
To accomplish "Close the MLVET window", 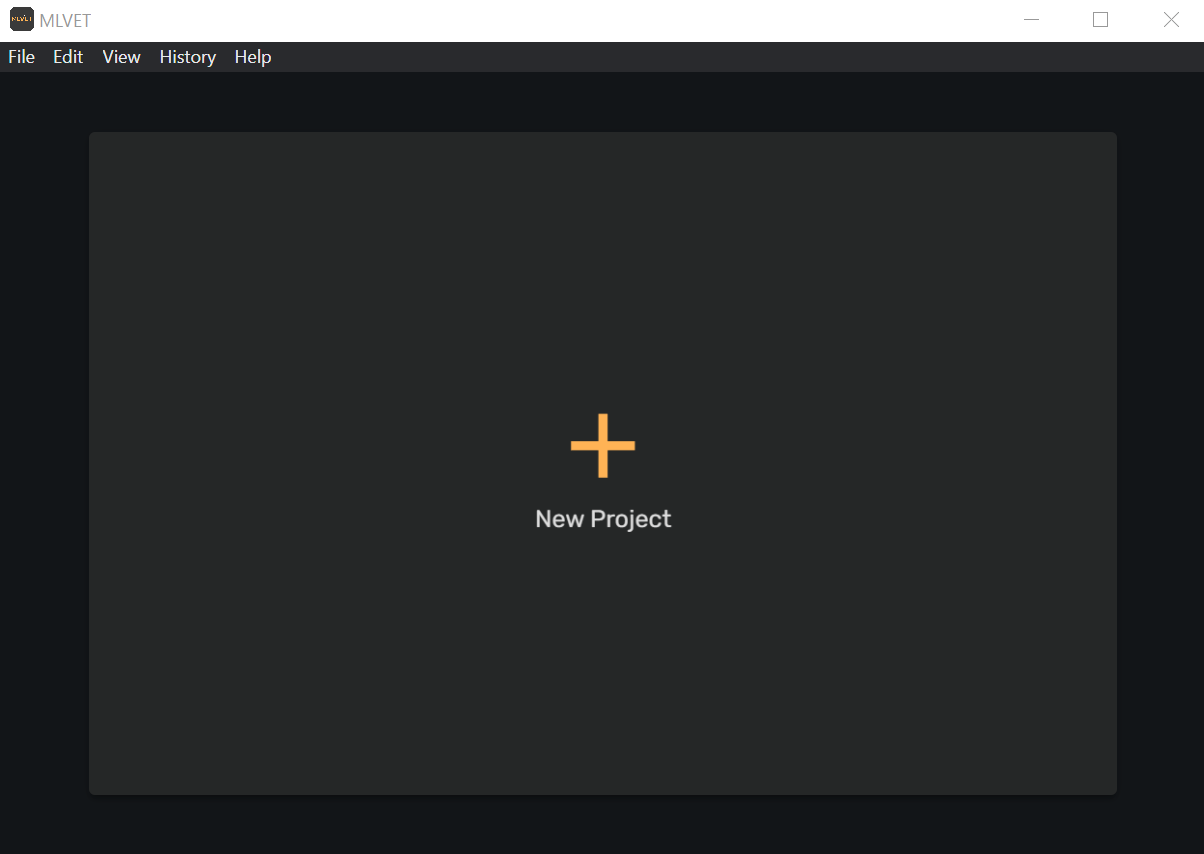I will 1171,20.
